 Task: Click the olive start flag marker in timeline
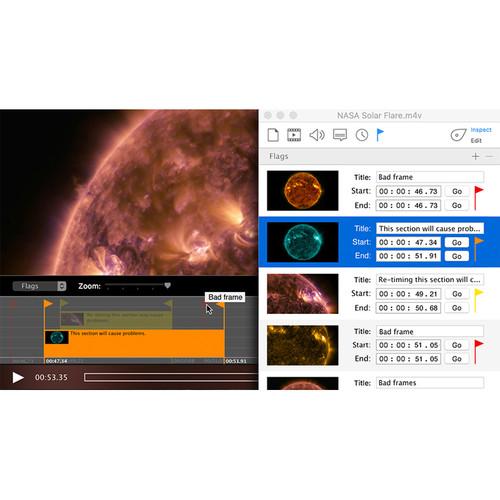tap(64, 303)
